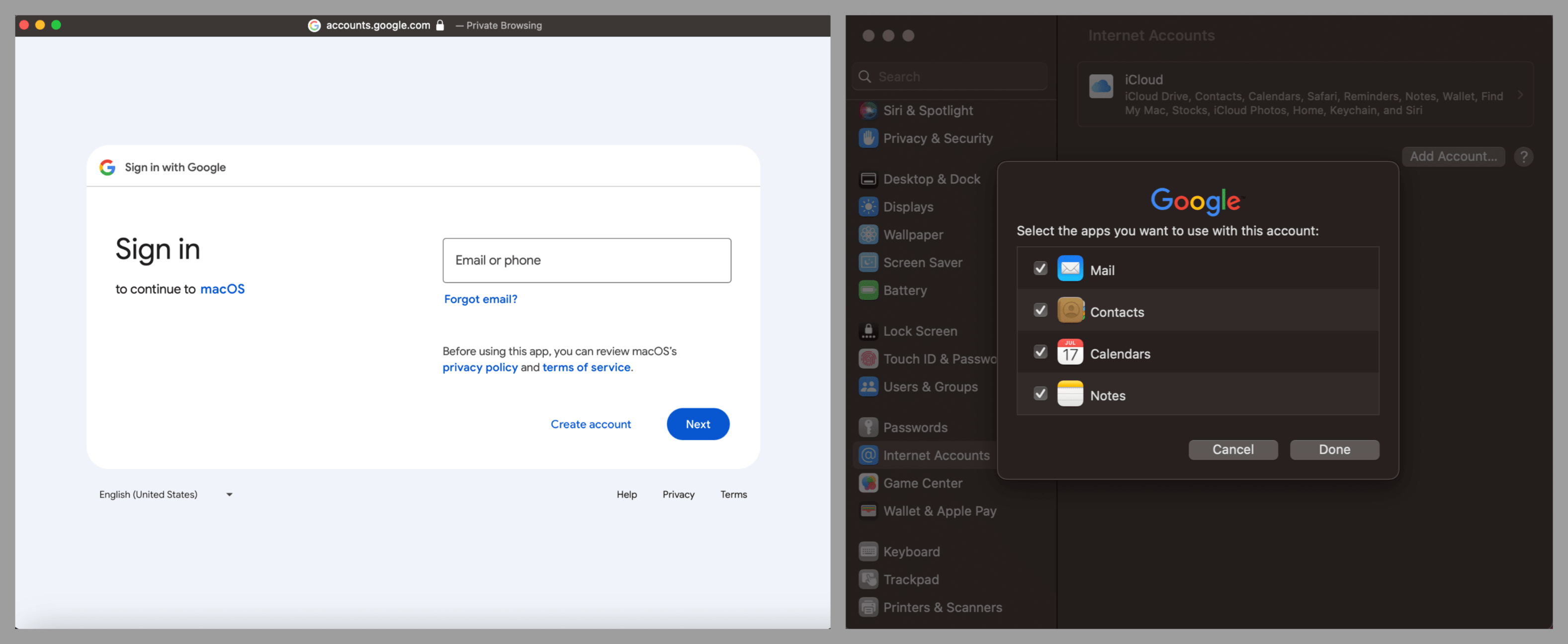Screen dimensions: 1568x644
Task: Click the Displays sun icon
Action: pyautogui.click(x=868, y=207)
